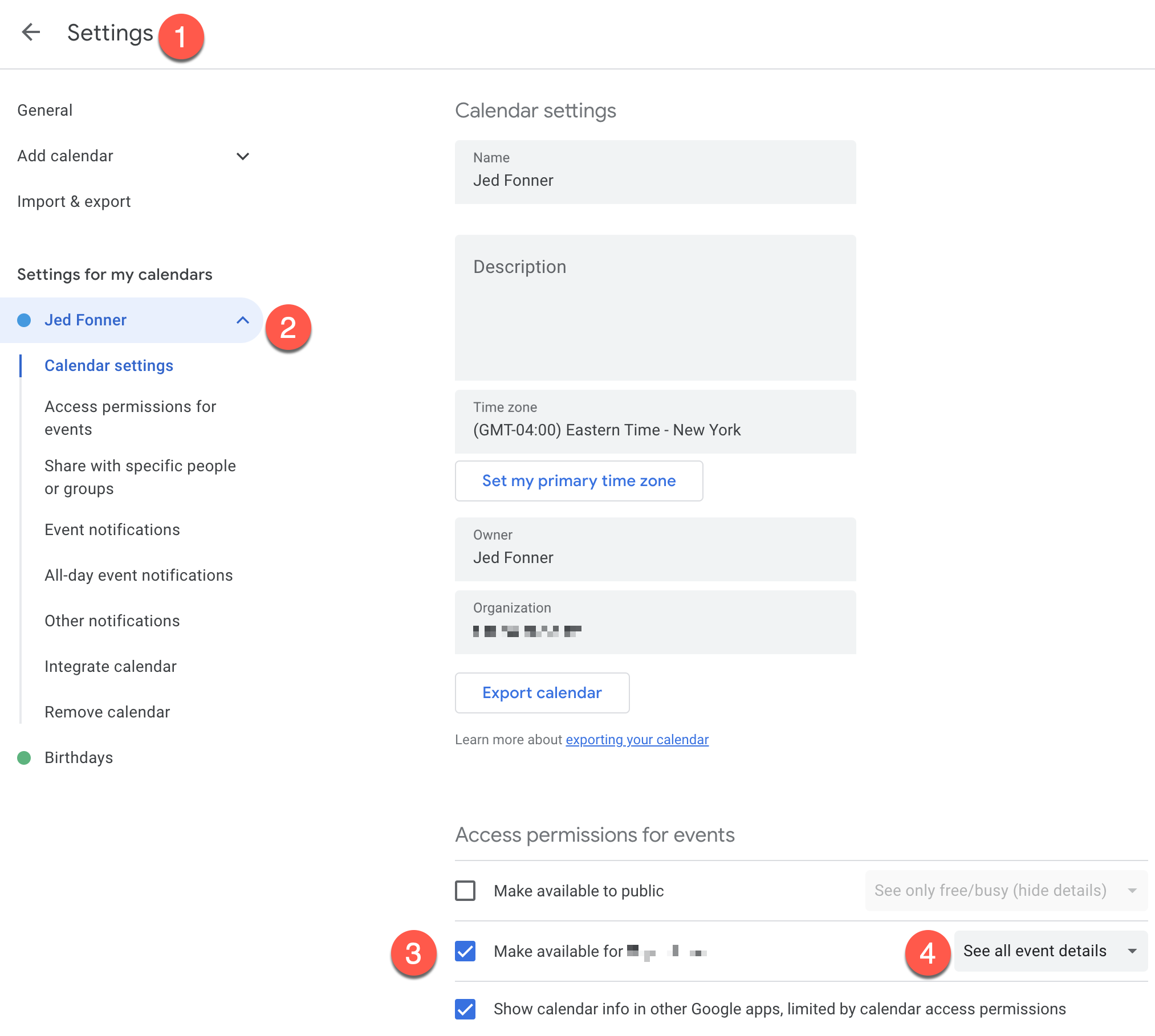The width and height of the screenshot is (1155, 1036).
Task: Uncheck "Make available for" organization
Action: 465,952
